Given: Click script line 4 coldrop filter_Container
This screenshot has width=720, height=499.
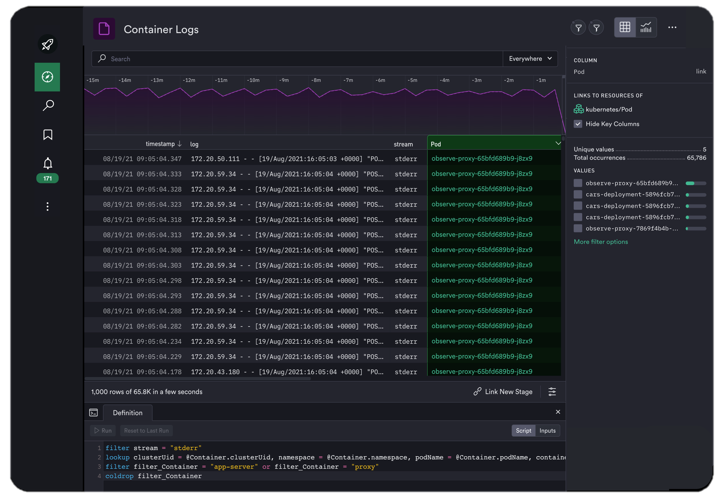Looking at the screenshot, I should pyautogui.click(x=153, y=476).
